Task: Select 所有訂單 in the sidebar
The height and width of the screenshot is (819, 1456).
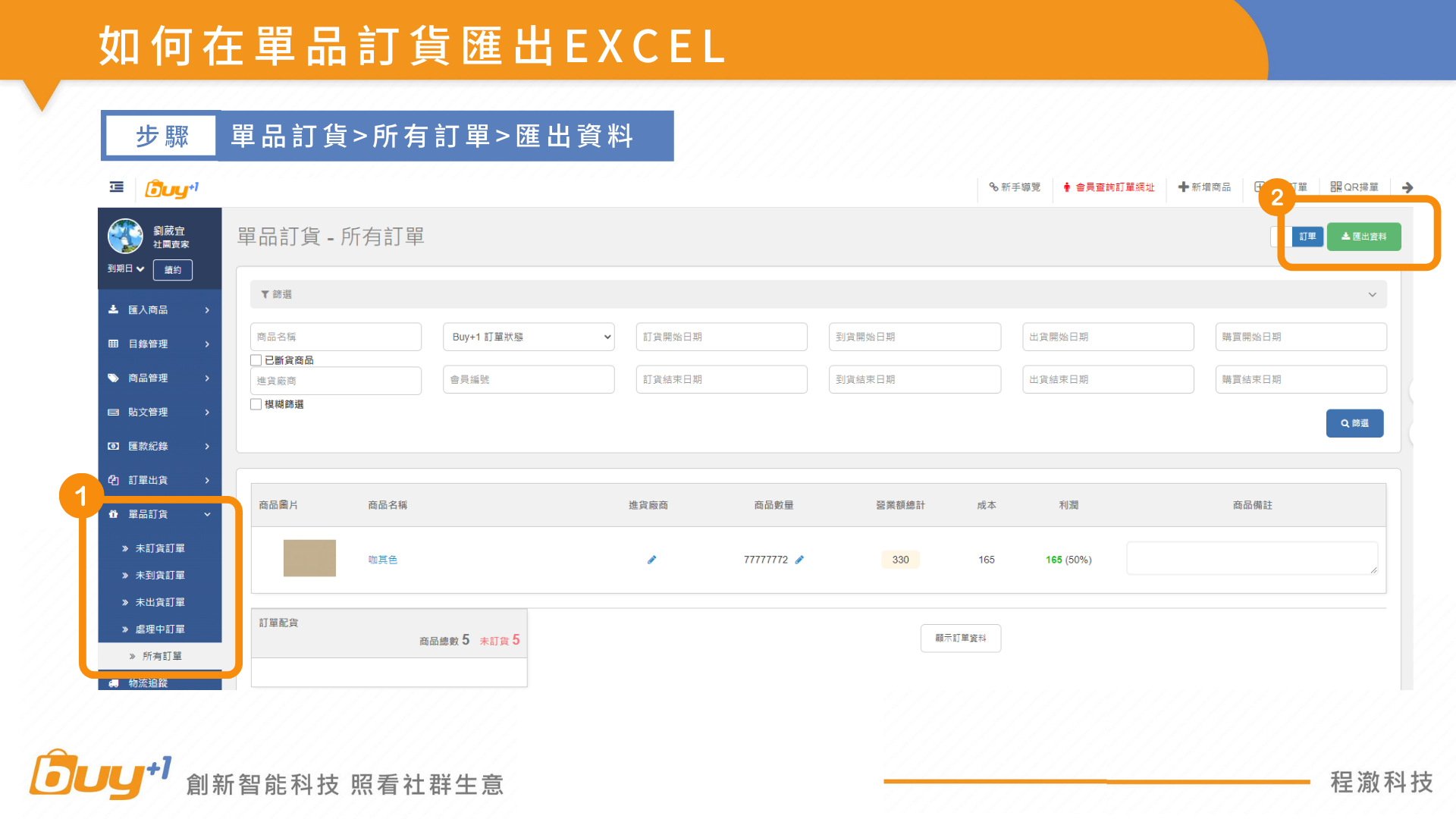Action: click(162, 656)
